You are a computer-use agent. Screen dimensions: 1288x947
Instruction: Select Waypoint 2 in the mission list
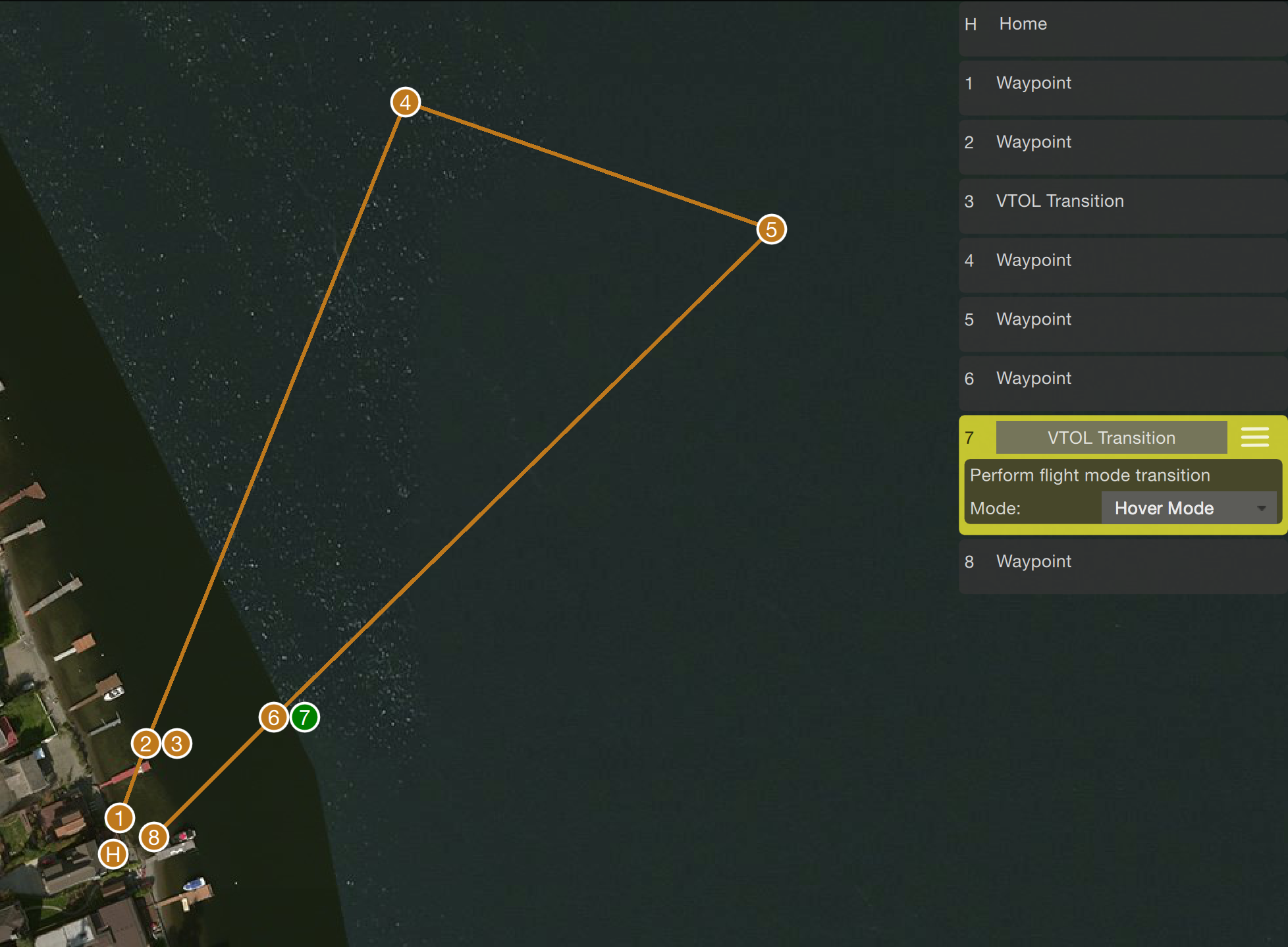coord(1119,142)
